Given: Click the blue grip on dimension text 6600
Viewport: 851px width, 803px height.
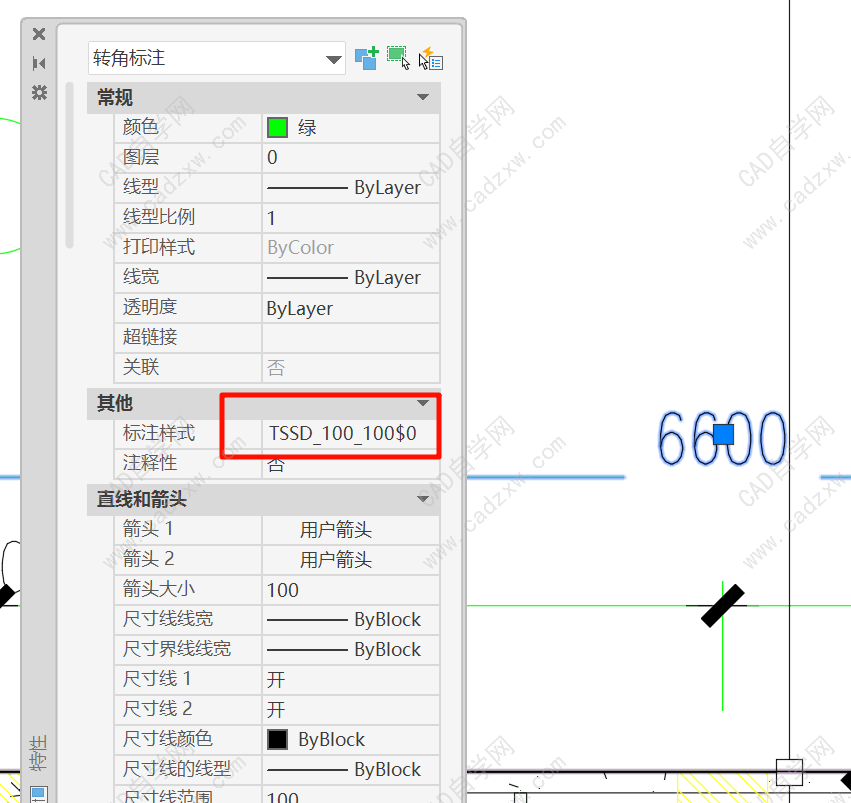Looking at the screenshot, I should (723, 434).
